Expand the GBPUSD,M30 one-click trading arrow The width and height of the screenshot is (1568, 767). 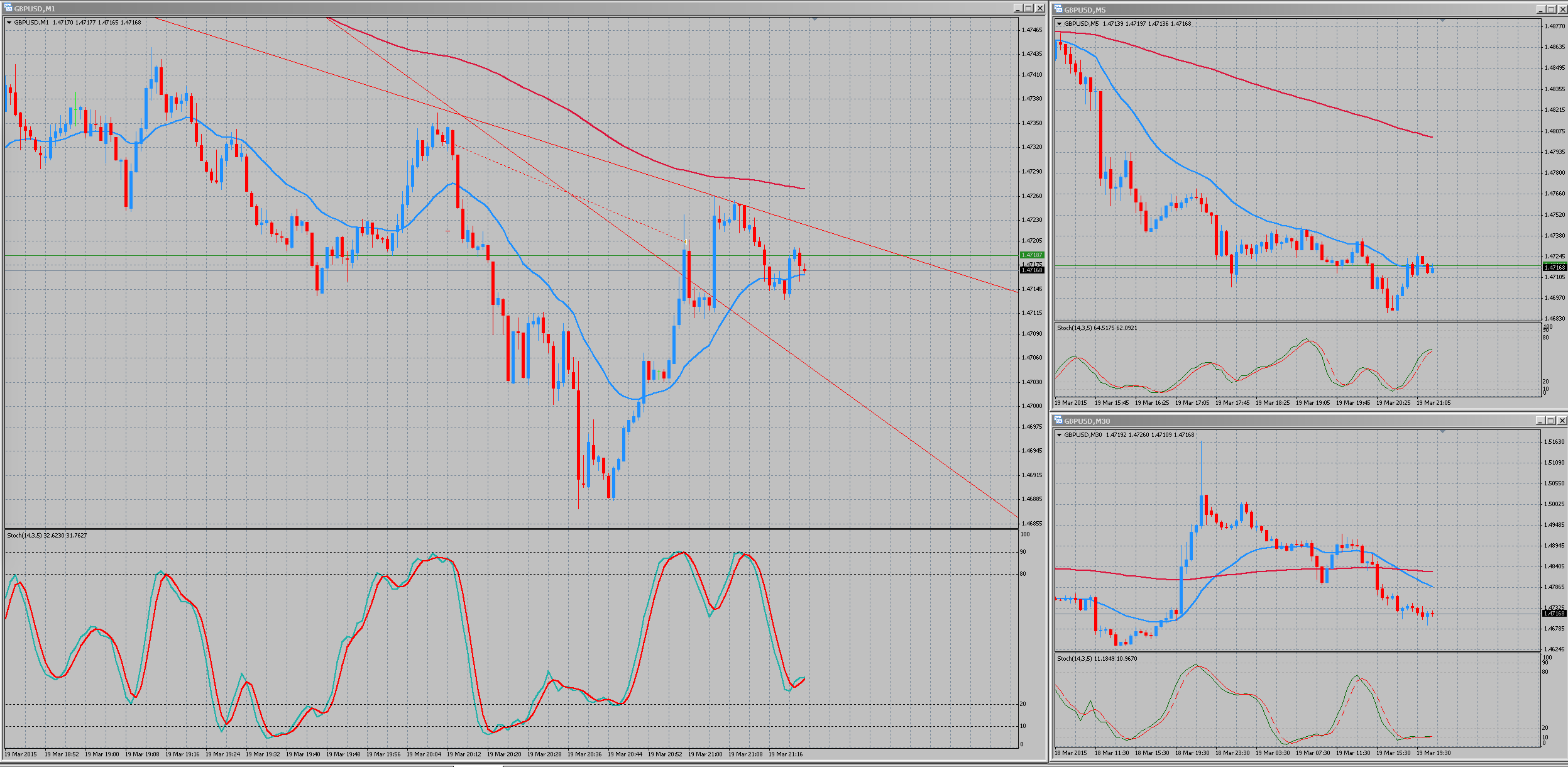point(1060,435)
